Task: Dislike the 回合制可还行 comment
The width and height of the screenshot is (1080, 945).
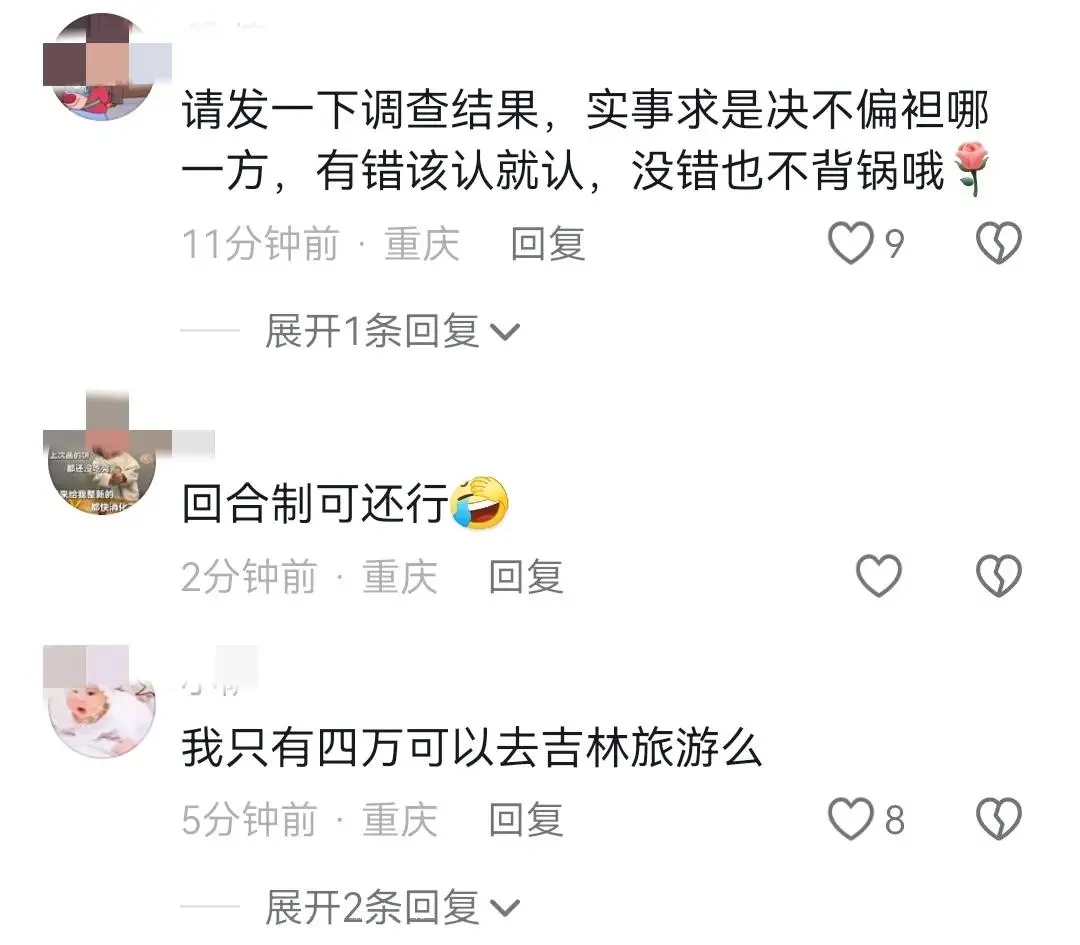Action: (999, 576)
